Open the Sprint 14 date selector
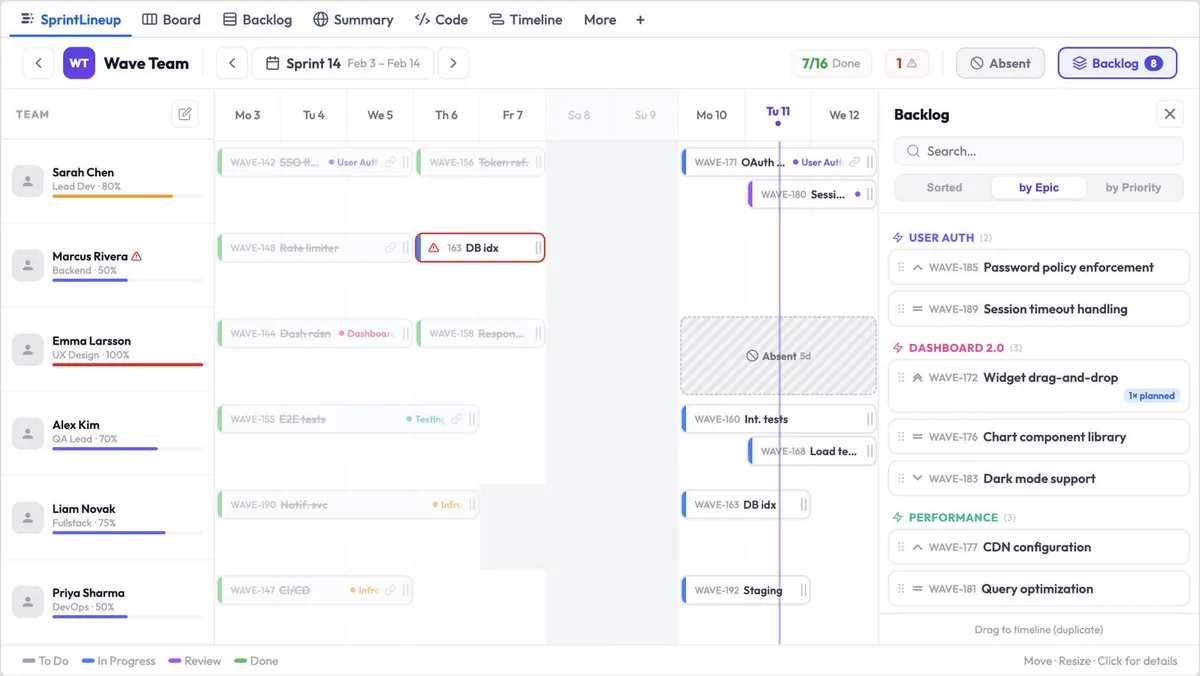 click(343, 63)
